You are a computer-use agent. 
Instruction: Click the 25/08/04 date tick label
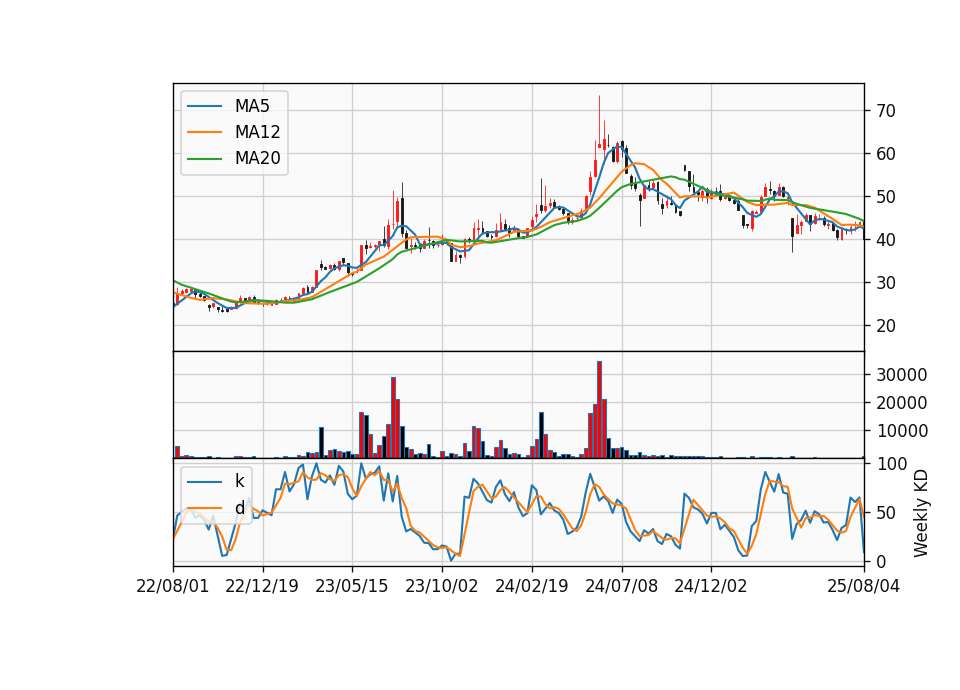coord(863,586)
